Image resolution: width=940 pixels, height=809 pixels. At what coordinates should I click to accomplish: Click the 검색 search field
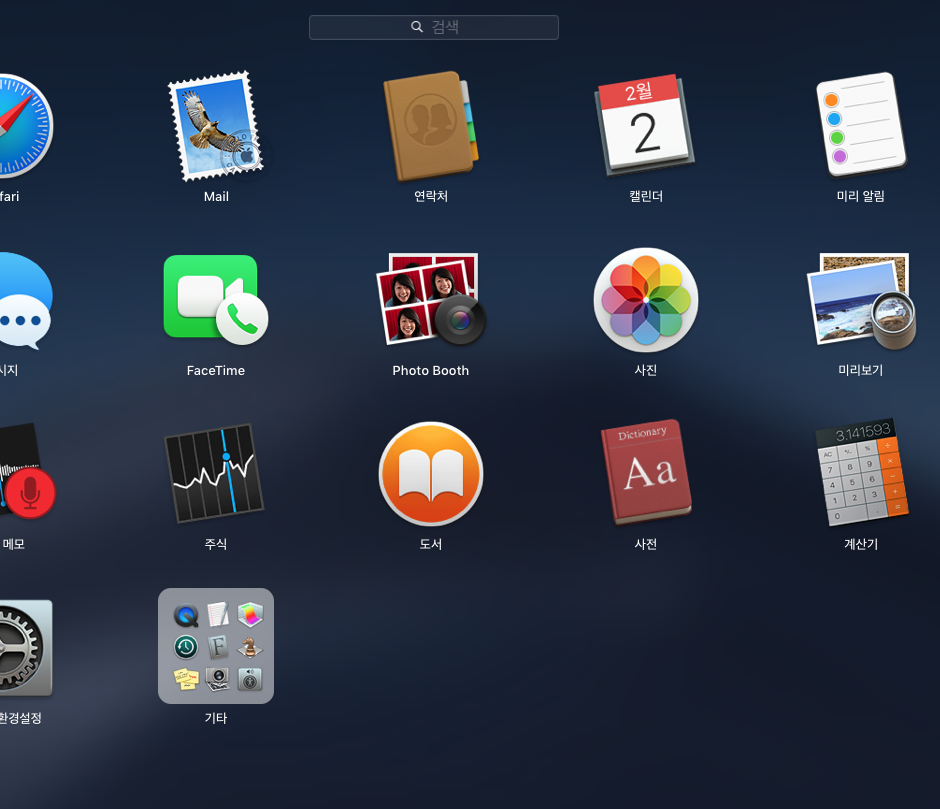[x=434, y=27]
